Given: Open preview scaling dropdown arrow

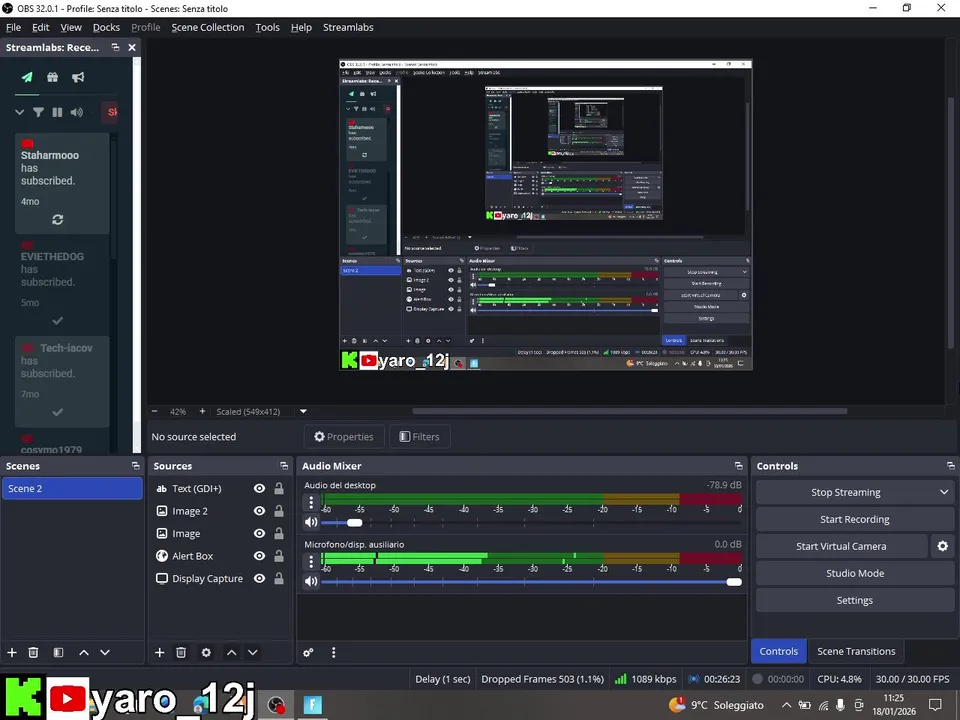Looking at the screenshot, I should point(303,411).
